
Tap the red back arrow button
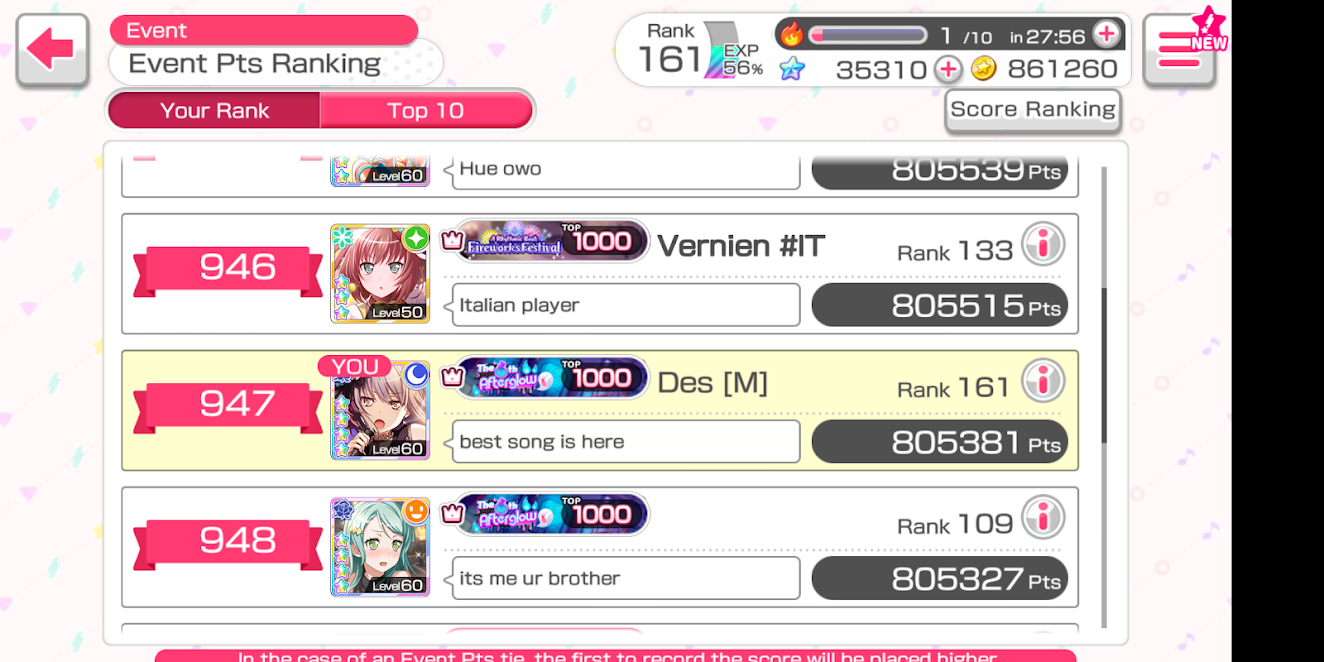52,49
